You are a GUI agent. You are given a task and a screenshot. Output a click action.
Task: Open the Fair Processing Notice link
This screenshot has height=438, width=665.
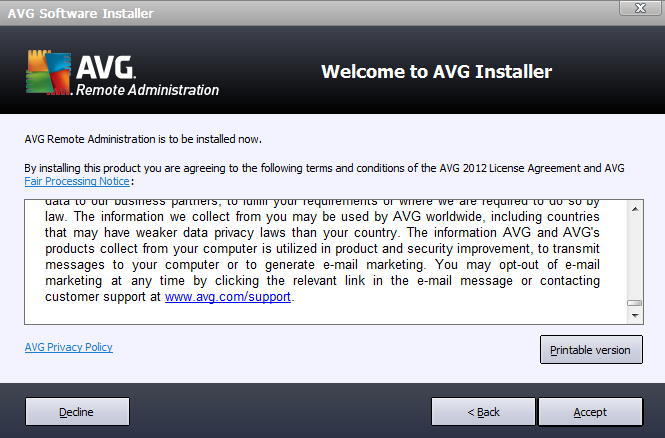[x=77, y=181]
